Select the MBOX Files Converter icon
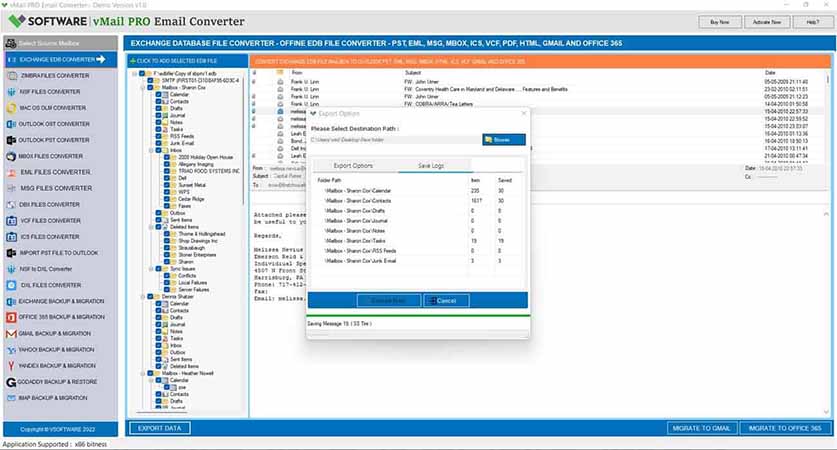This screenshot has height=450, width=837. (x=12, y=156)
